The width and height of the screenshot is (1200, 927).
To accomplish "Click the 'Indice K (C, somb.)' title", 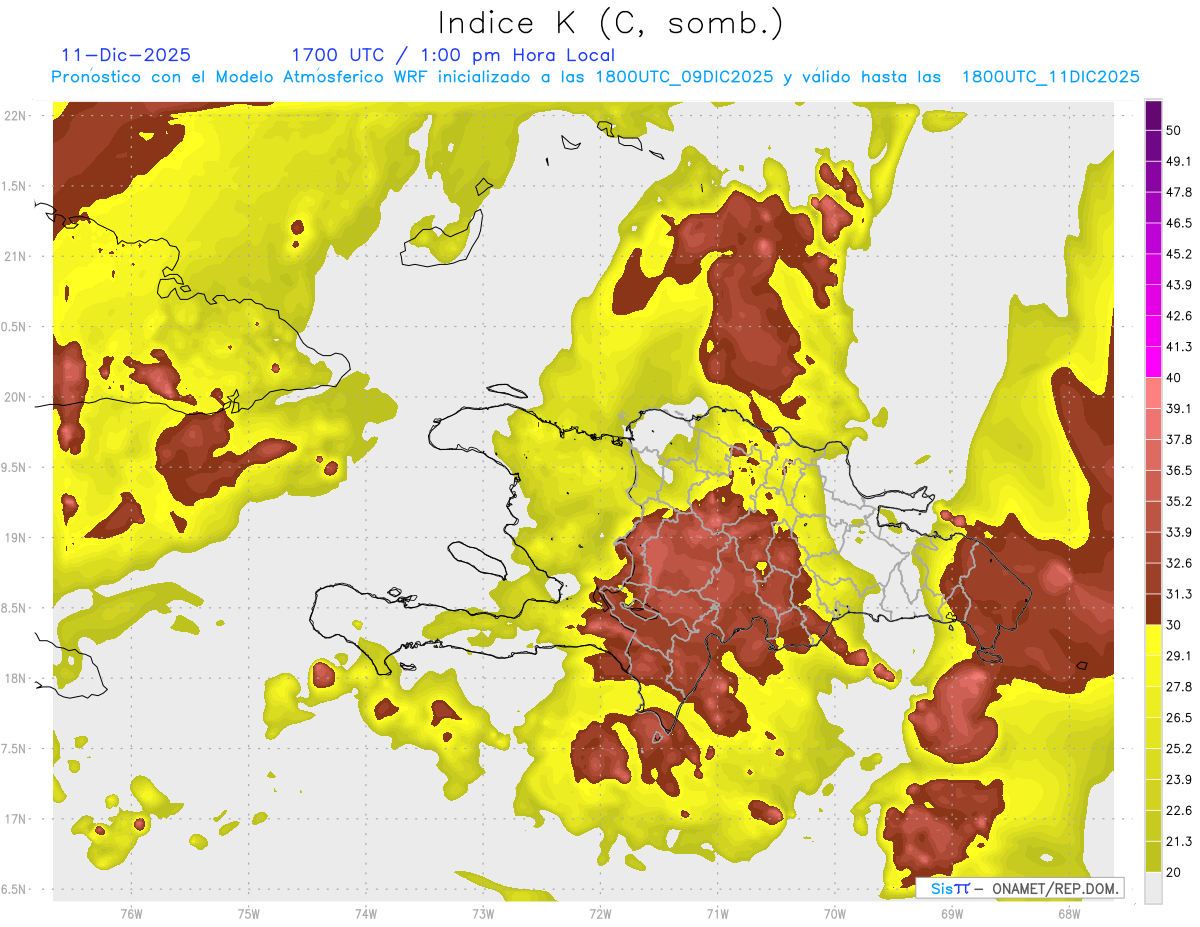I will pyautogui.click(x=611, y=23).
